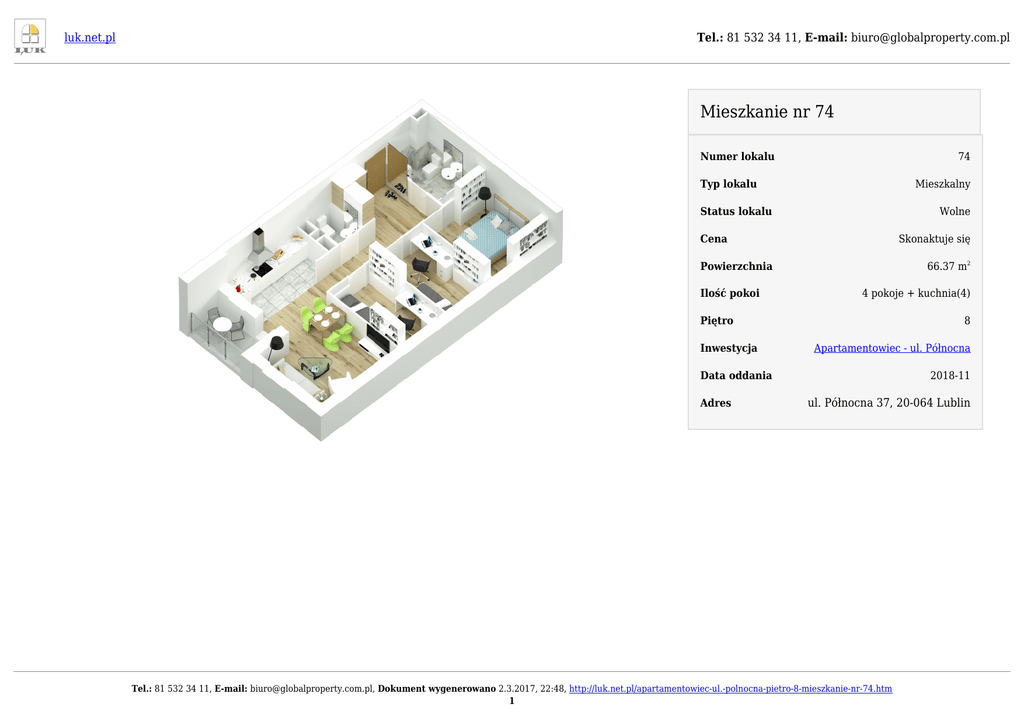This screenshot has height=725, width=1024.
Task: Click the blue bed in the floor plan
Action: [x=492, y=235]
